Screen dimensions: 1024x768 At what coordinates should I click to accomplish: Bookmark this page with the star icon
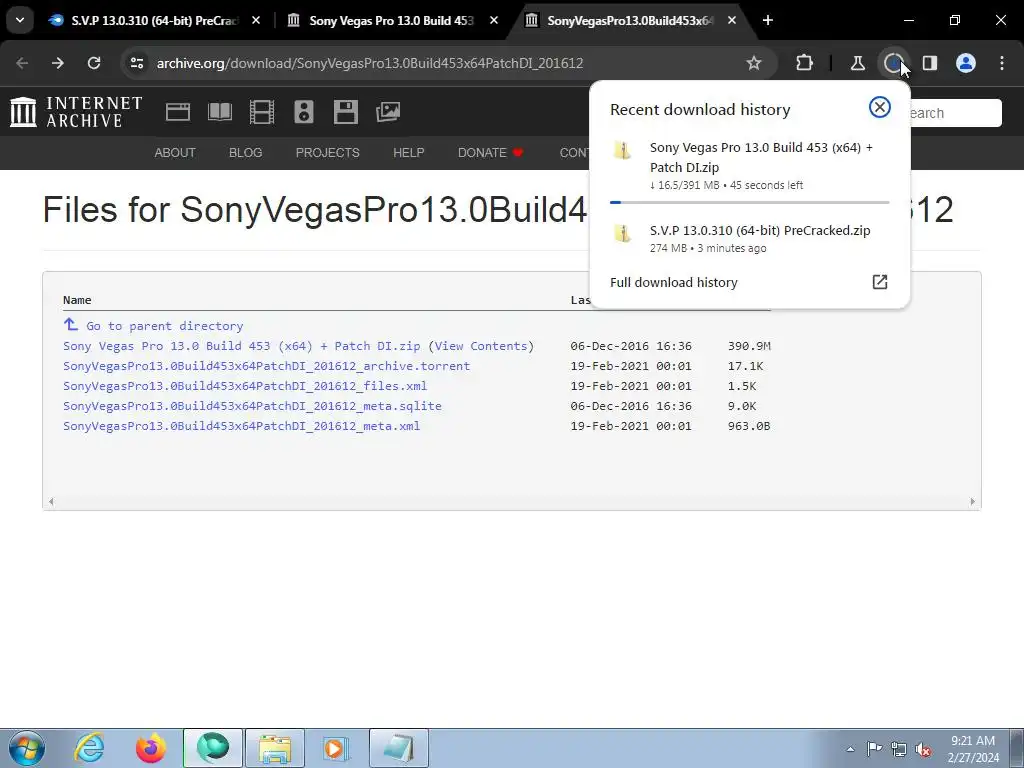tap(754, 63)
